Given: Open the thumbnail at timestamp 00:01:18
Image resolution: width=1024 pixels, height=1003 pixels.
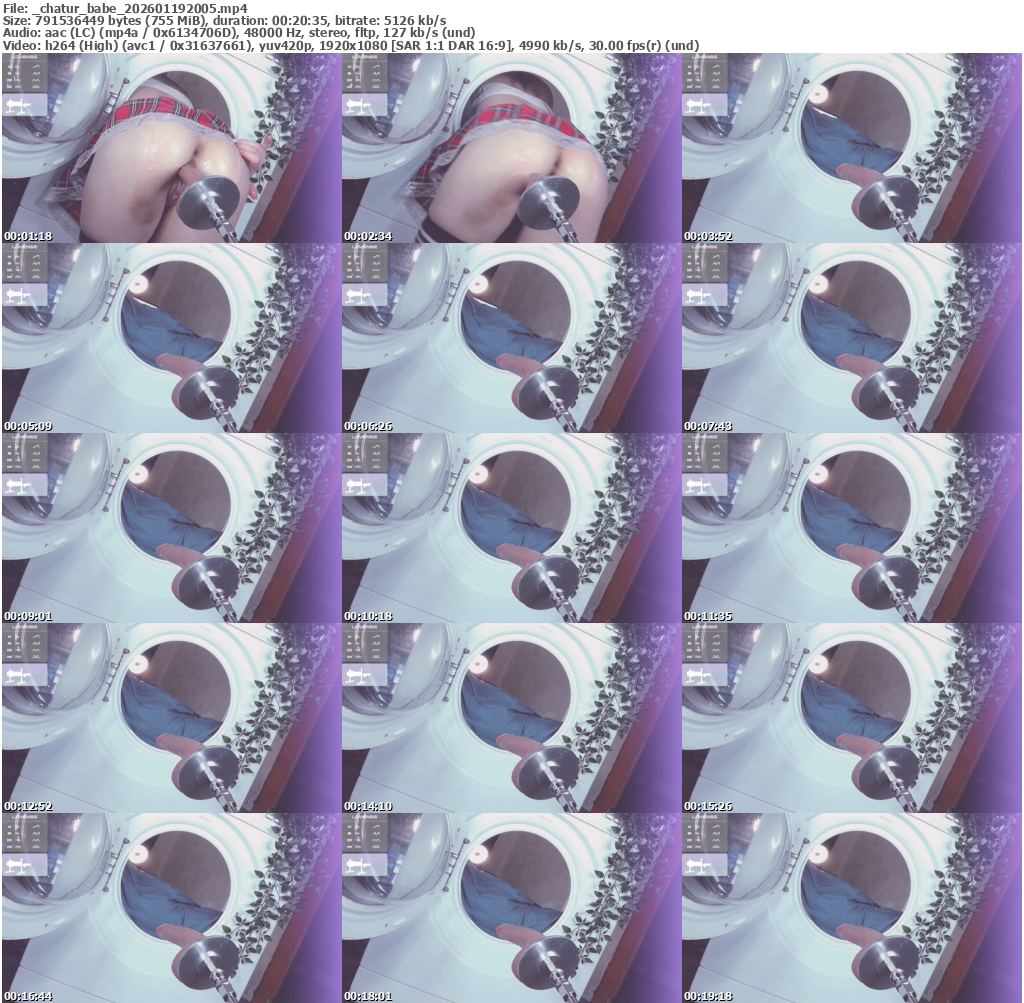Looking at the screenshot, I should point(171,148).
